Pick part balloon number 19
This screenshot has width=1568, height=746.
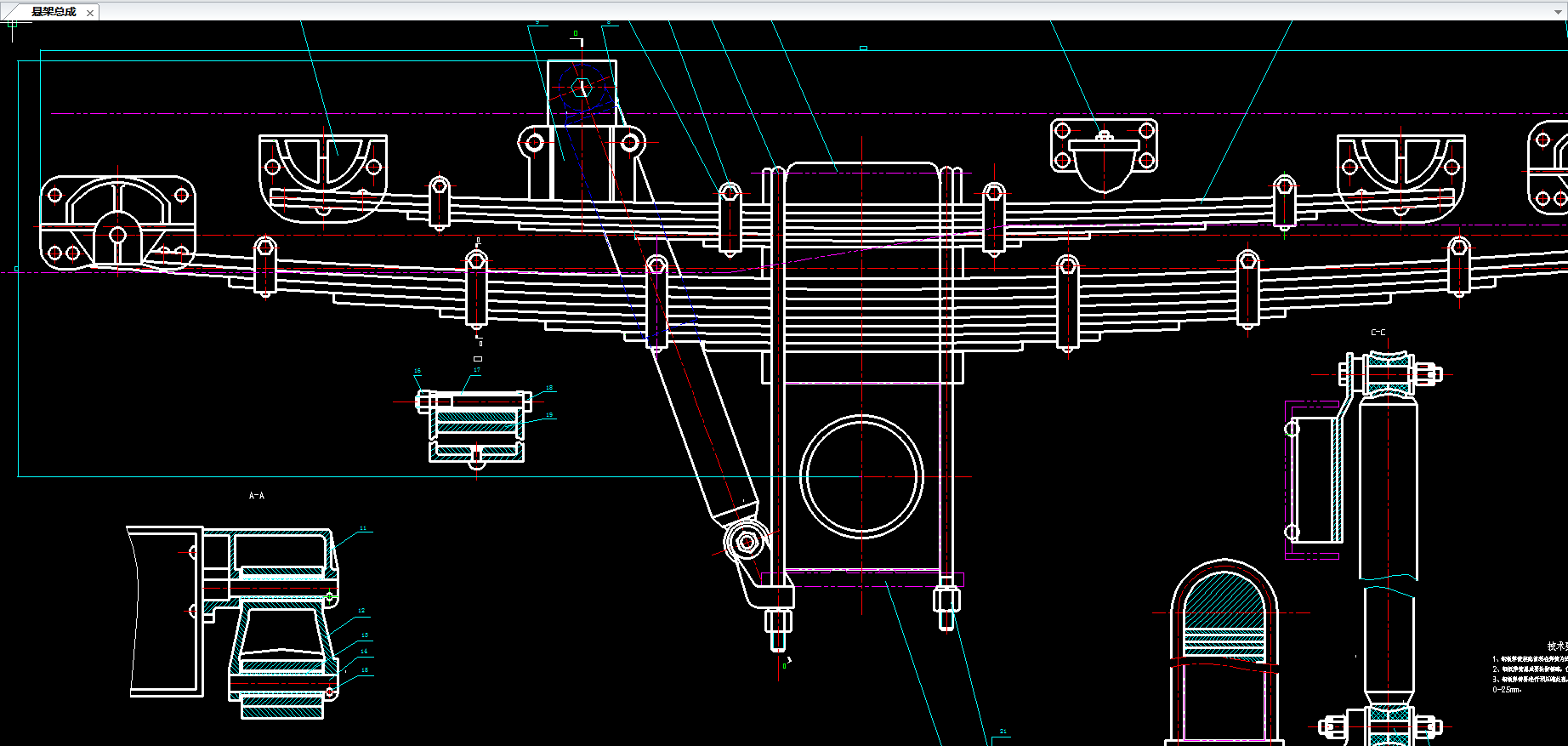549,415
